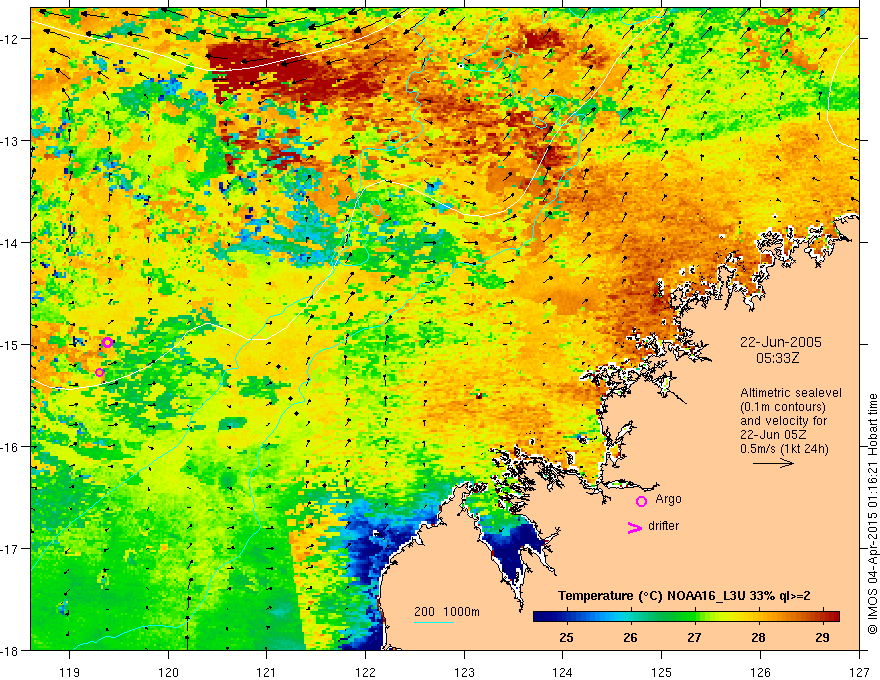The width and height of the screenshot is (880, 680).
Task: Click the '-18' latitude axis label
Action: point(11,650)
